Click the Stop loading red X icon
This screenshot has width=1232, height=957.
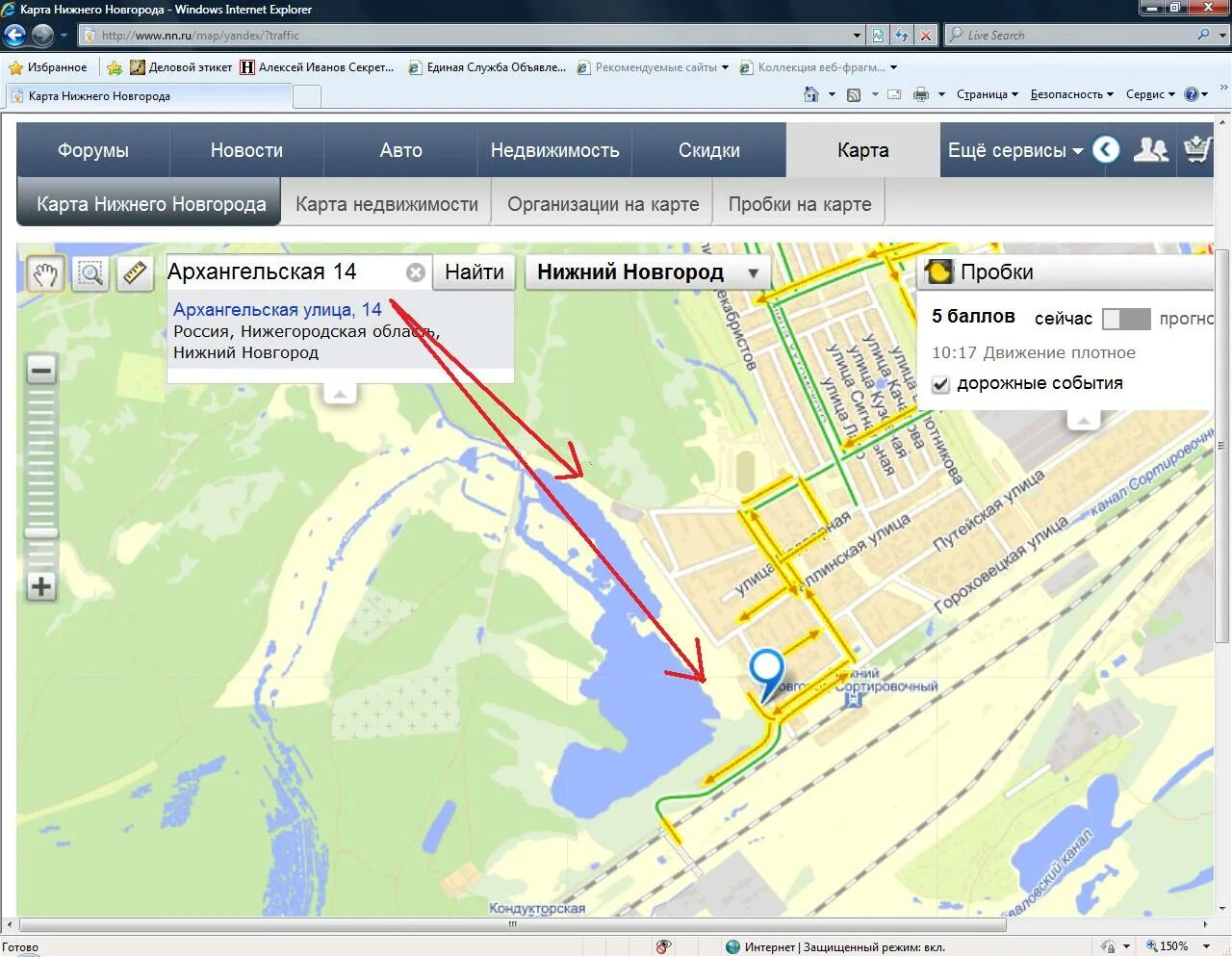(925, 36)
